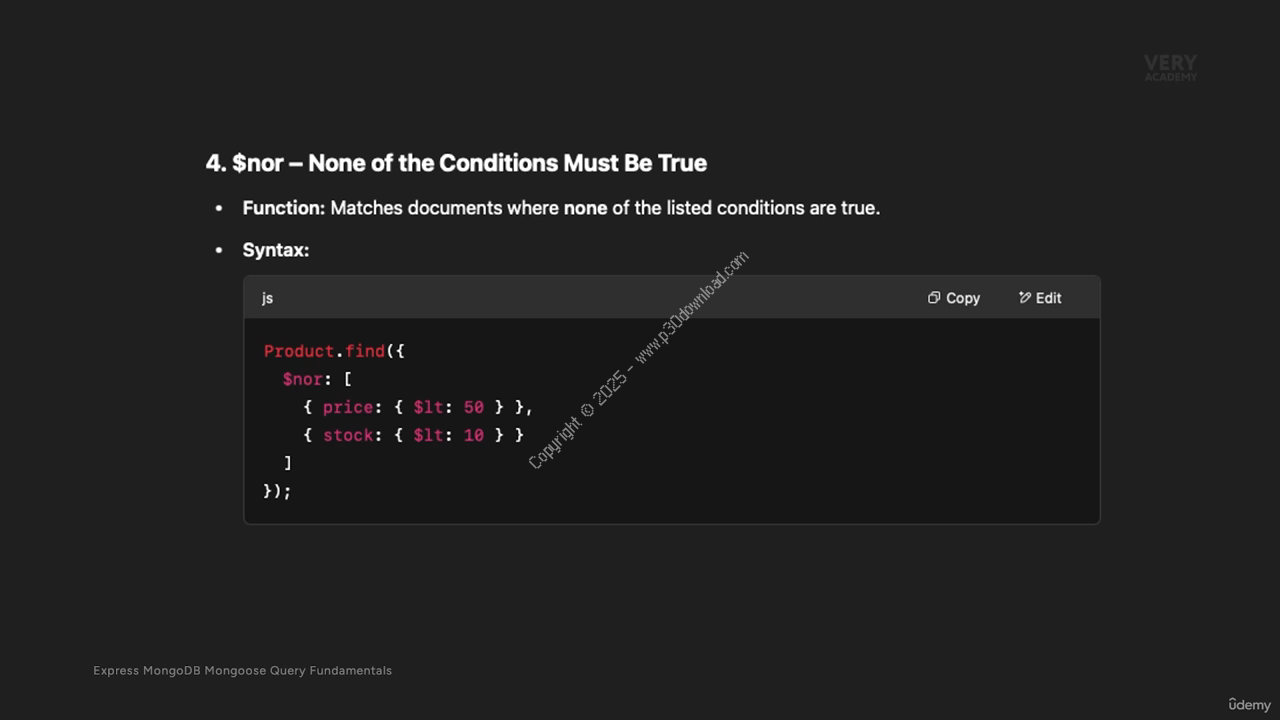Screen dimensions: 1280x720
Task: Click the Express MongoDB Mongoose footer title
Action: click(x=242, y=670)
